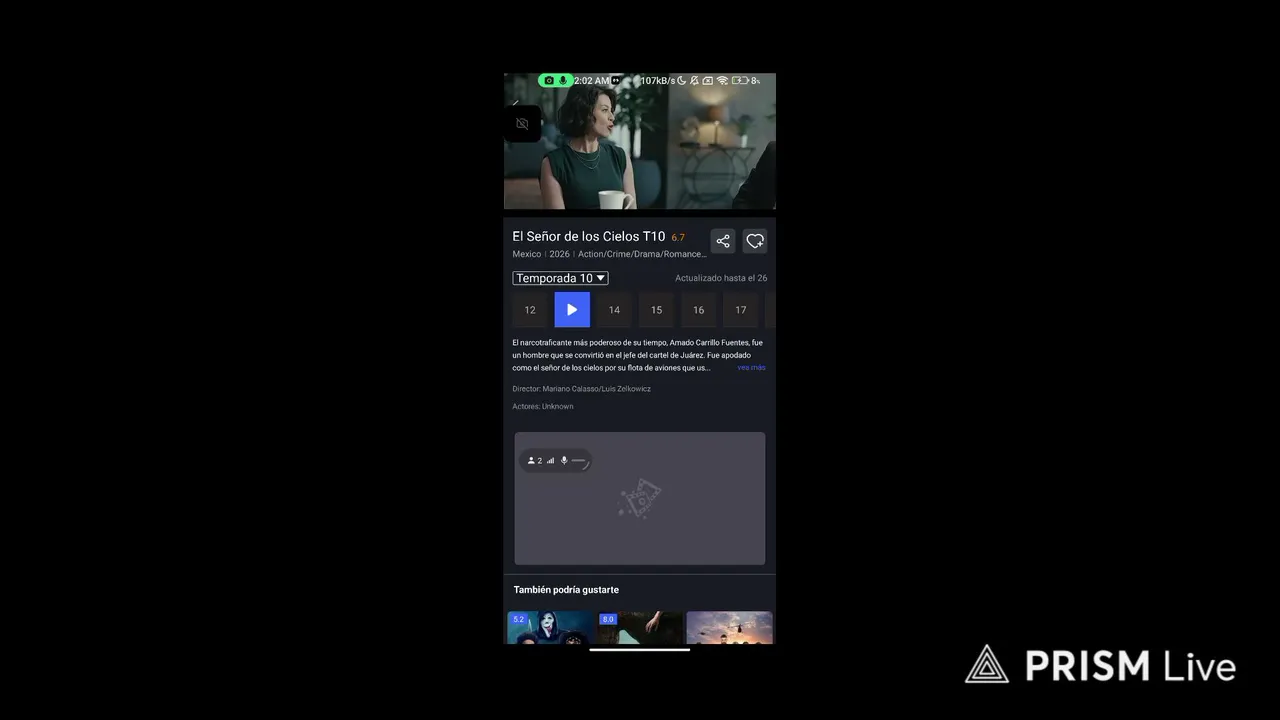Tap the viewer count icon showing 2
This screenshot has height=720, width=1280.
click(535, 460)
